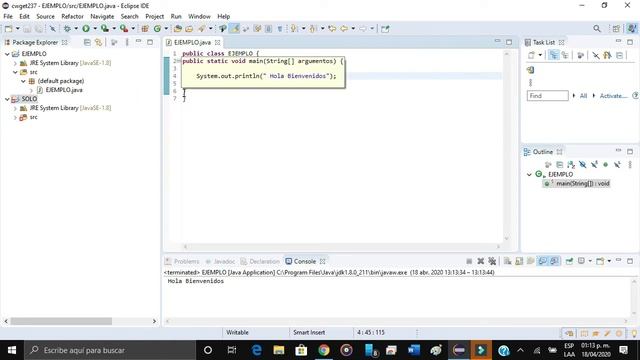Switch to the Javadoc tab

(220, 261)
